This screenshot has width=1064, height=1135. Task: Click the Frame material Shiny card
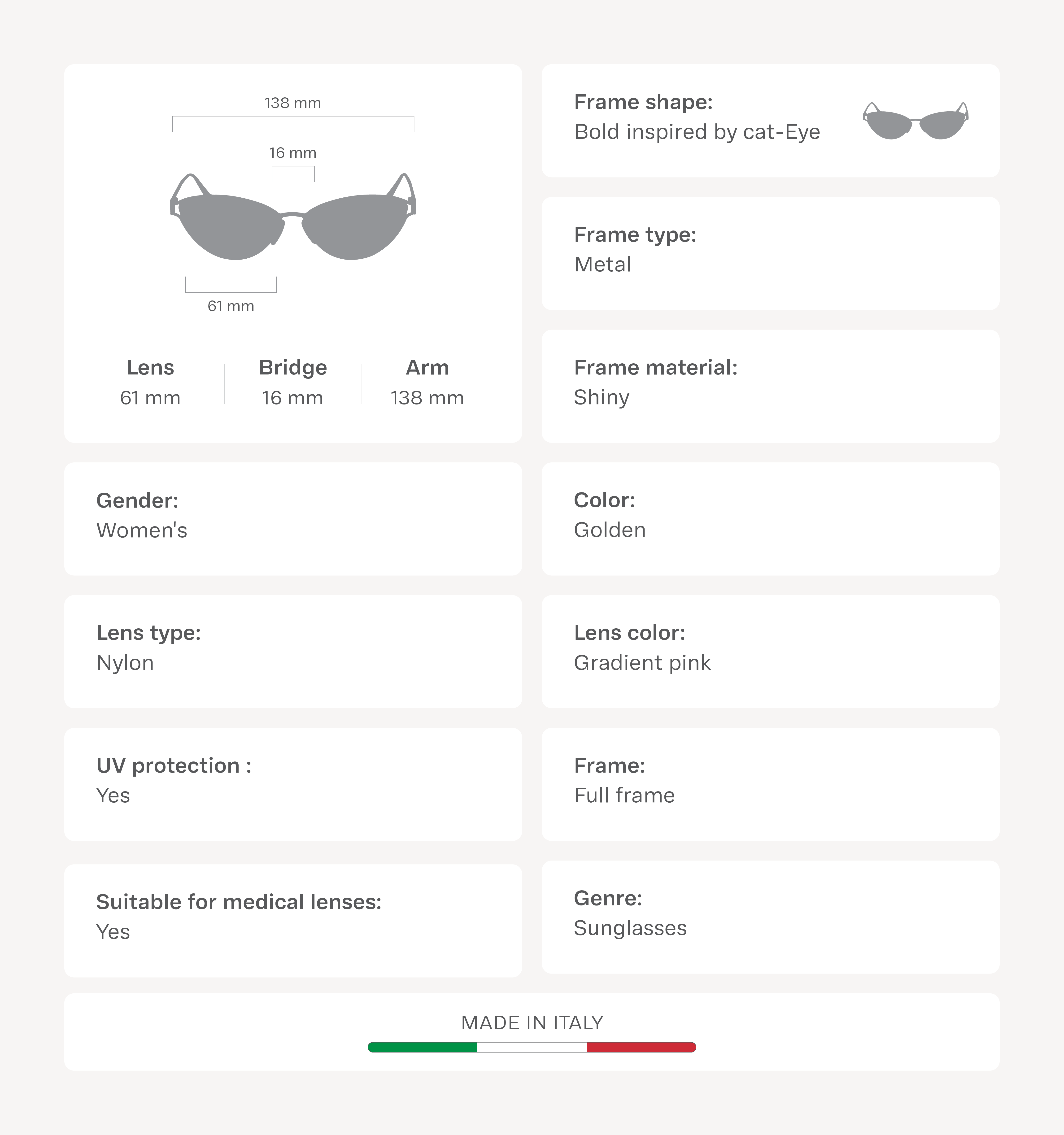coord(770,386)
